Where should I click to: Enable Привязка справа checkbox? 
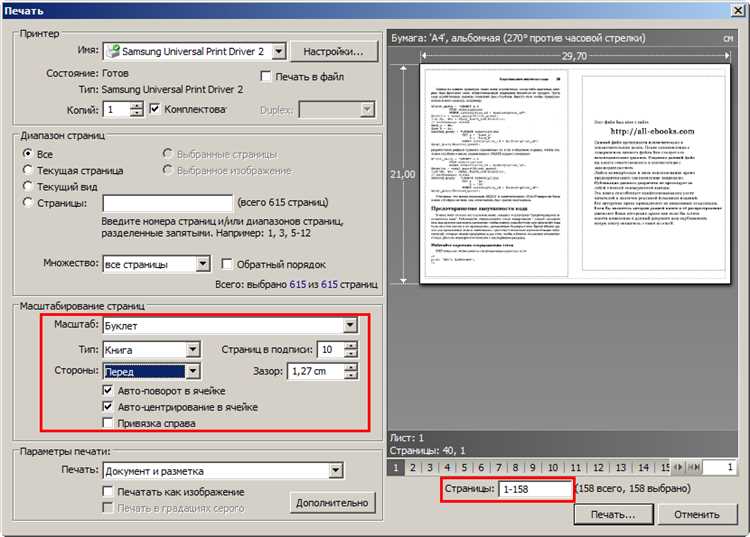tap(108, 423)
